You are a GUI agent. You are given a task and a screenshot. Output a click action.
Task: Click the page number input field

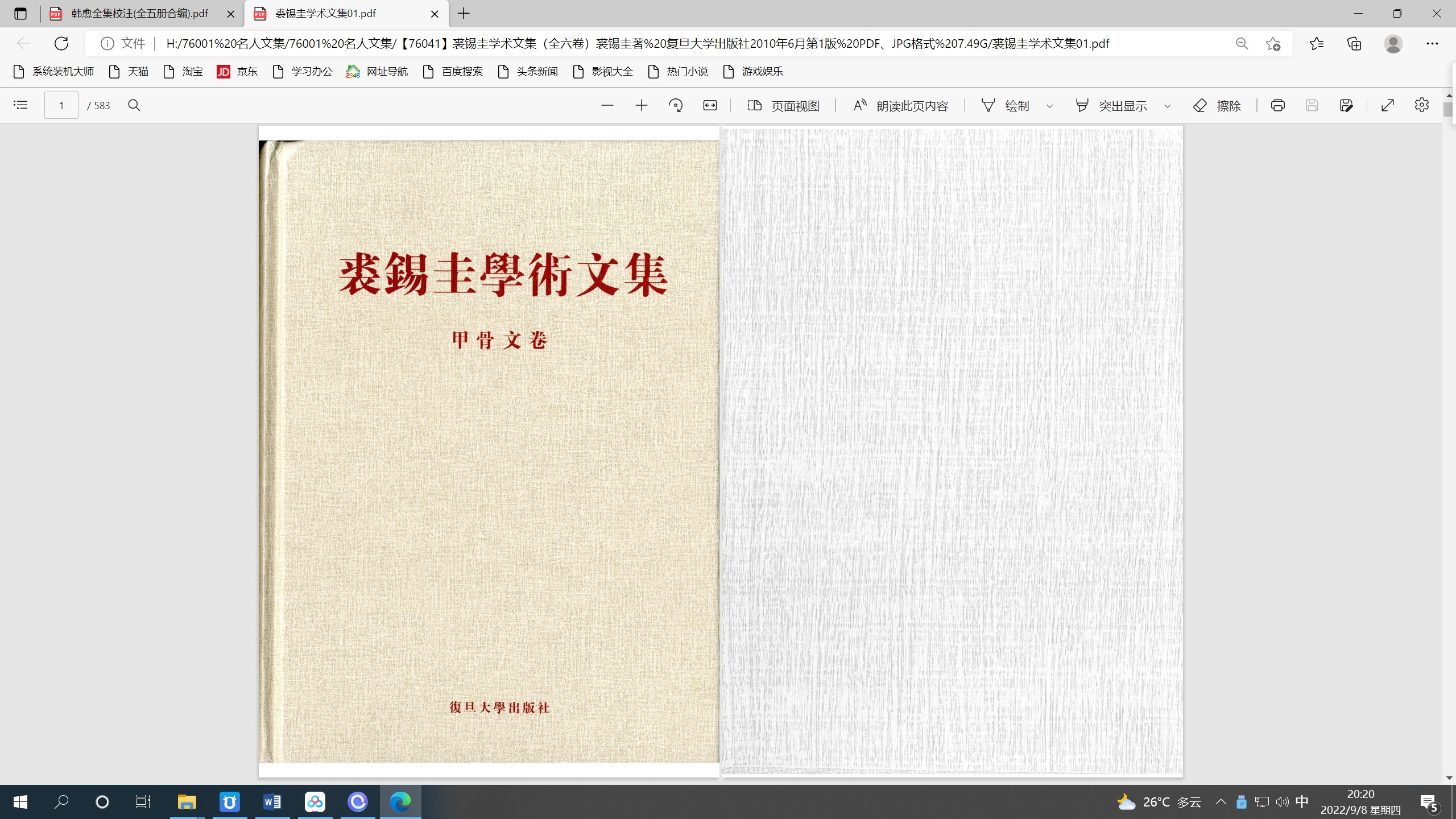coord(61,105)
